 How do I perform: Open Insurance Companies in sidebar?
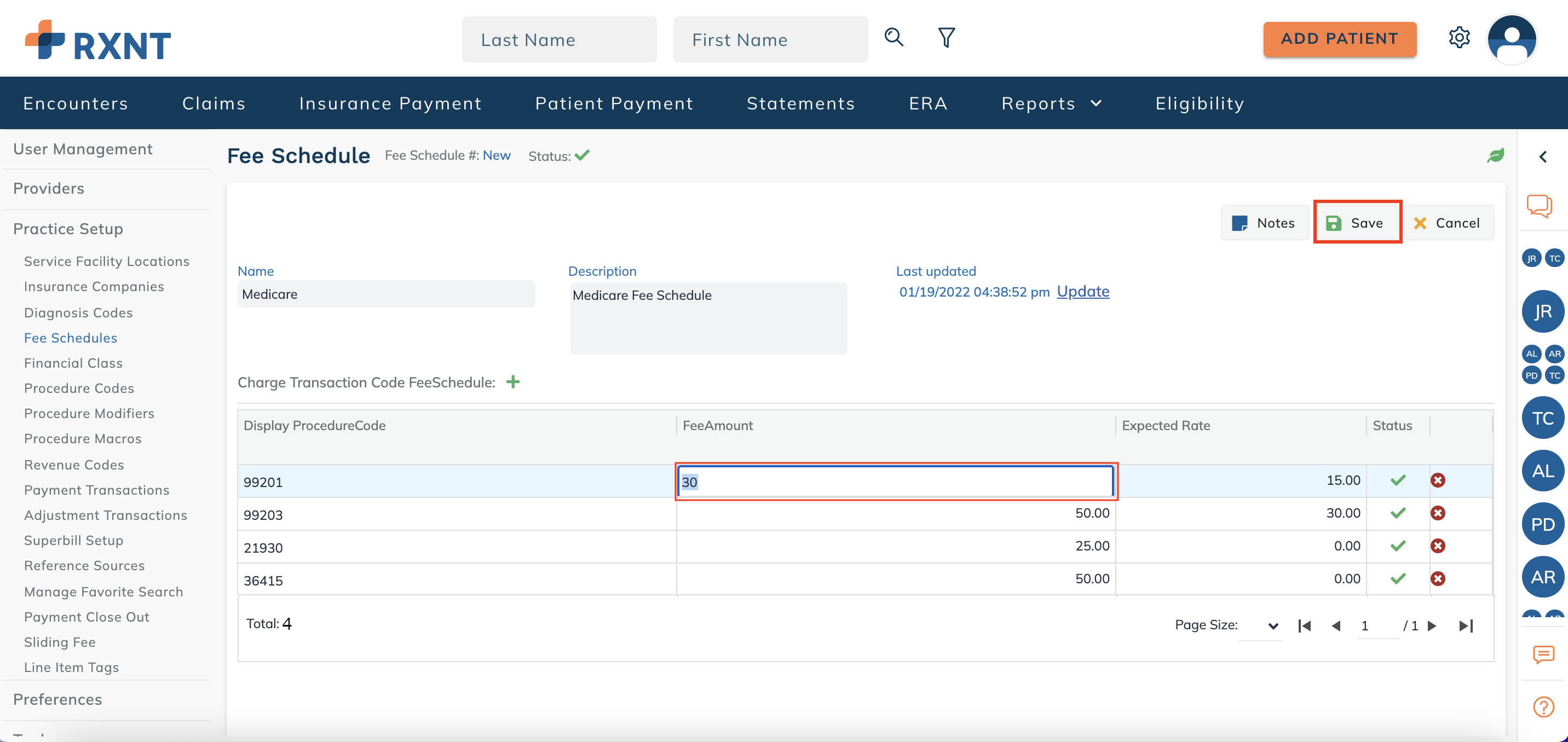(94, 287)
